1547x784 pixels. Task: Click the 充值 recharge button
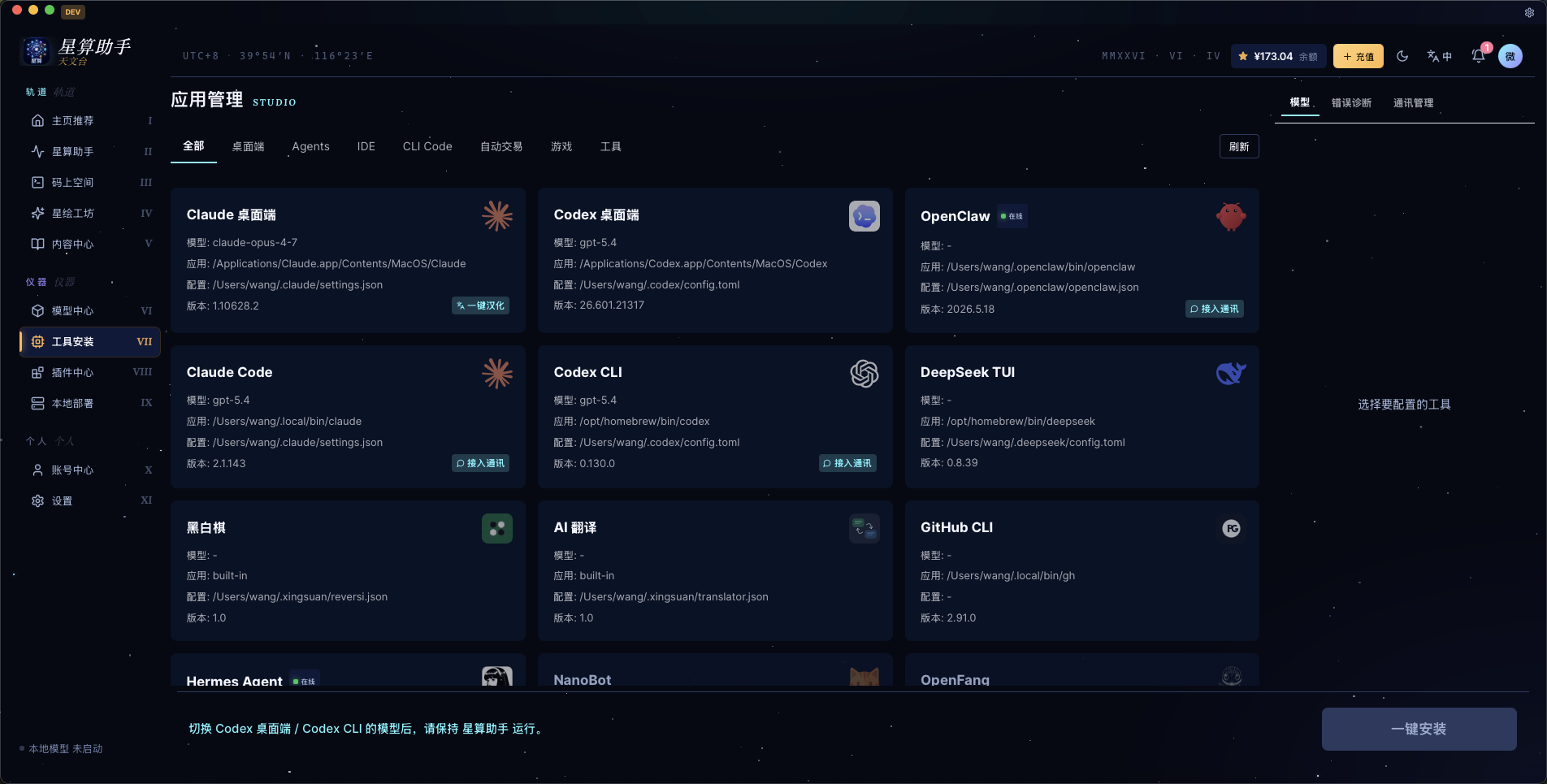click(1358, 56)
